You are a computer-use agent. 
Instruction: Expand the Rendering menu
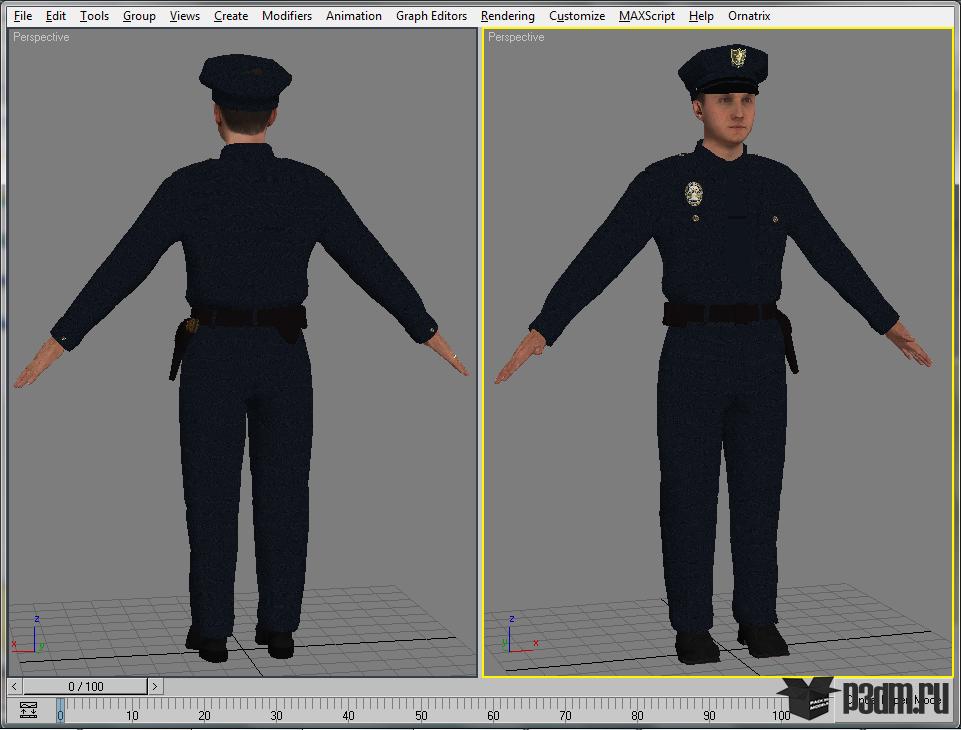pos(507,16)
